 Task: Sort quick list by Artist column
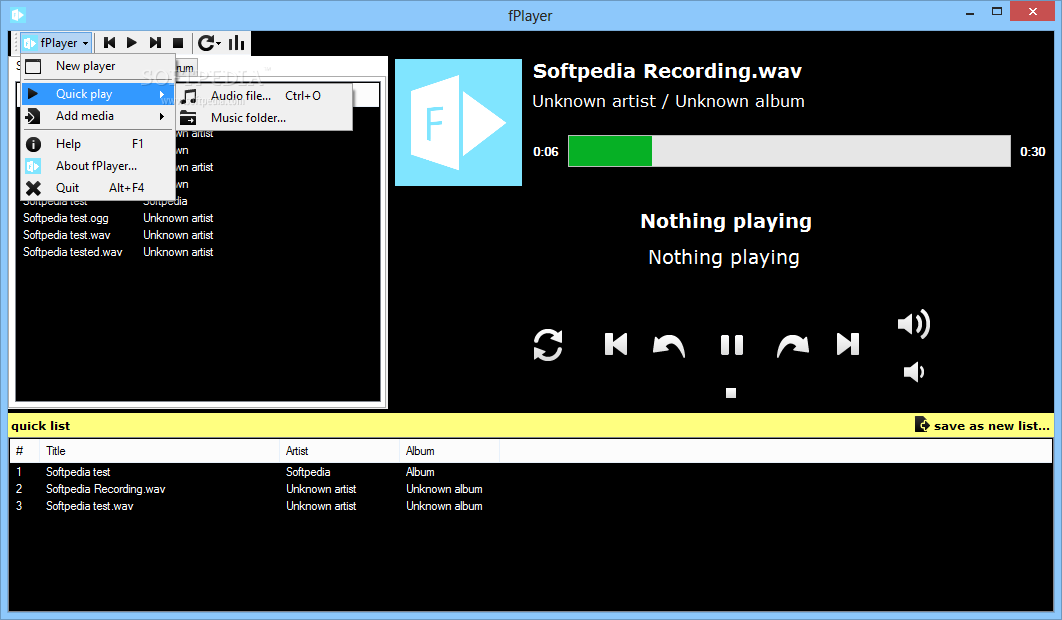point(339,451)
